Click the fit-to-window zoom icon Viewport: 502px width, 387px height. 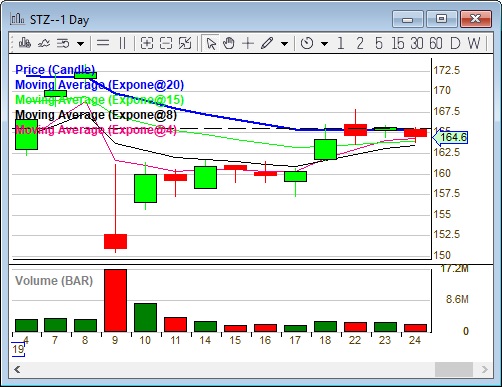(x=185, y=43)
